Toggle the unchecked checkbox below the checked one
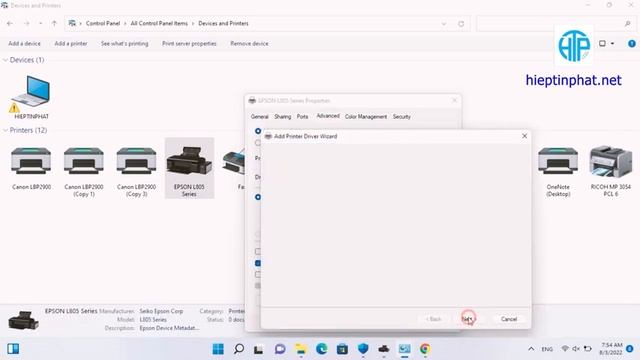This screenshot has width=640, height=360. [258, 275]
